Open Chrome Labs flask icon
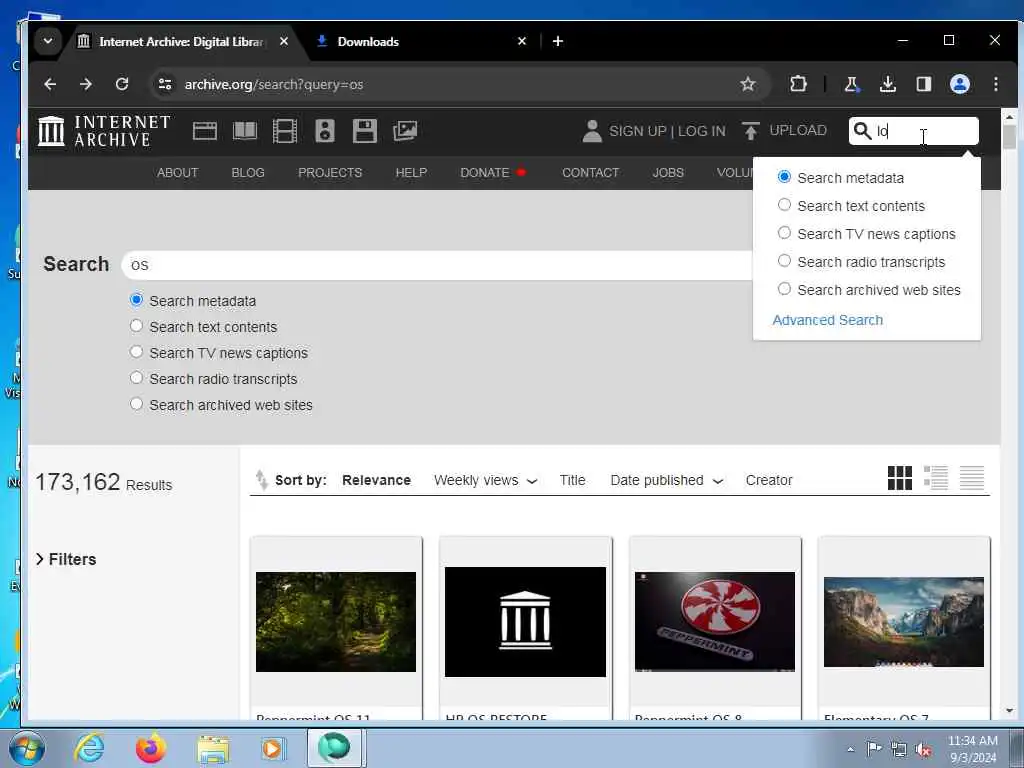Screen dimensions: 1024x768 [851, 84]
